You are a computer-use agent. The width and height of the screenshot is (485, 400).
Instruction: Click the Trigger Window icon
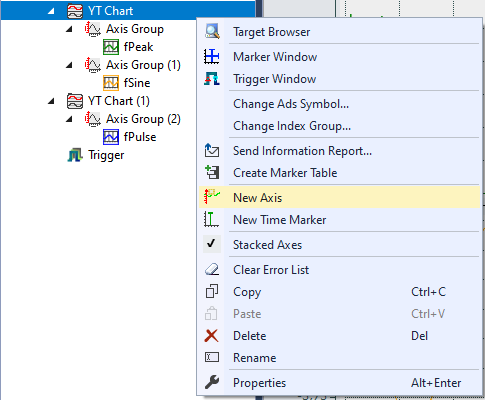(x=212, y=79)
